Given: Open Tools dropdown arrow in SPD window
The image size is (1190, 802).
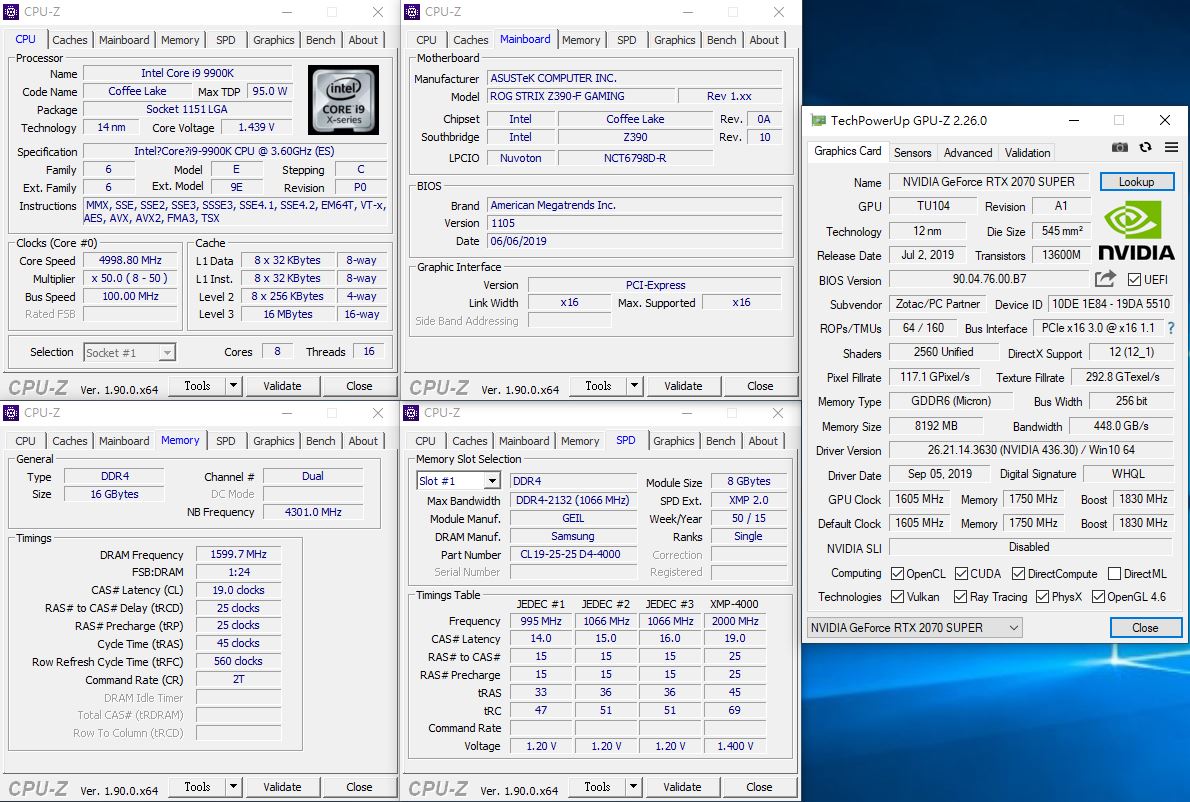Looking at the screenshot, I should pos(633,787).
